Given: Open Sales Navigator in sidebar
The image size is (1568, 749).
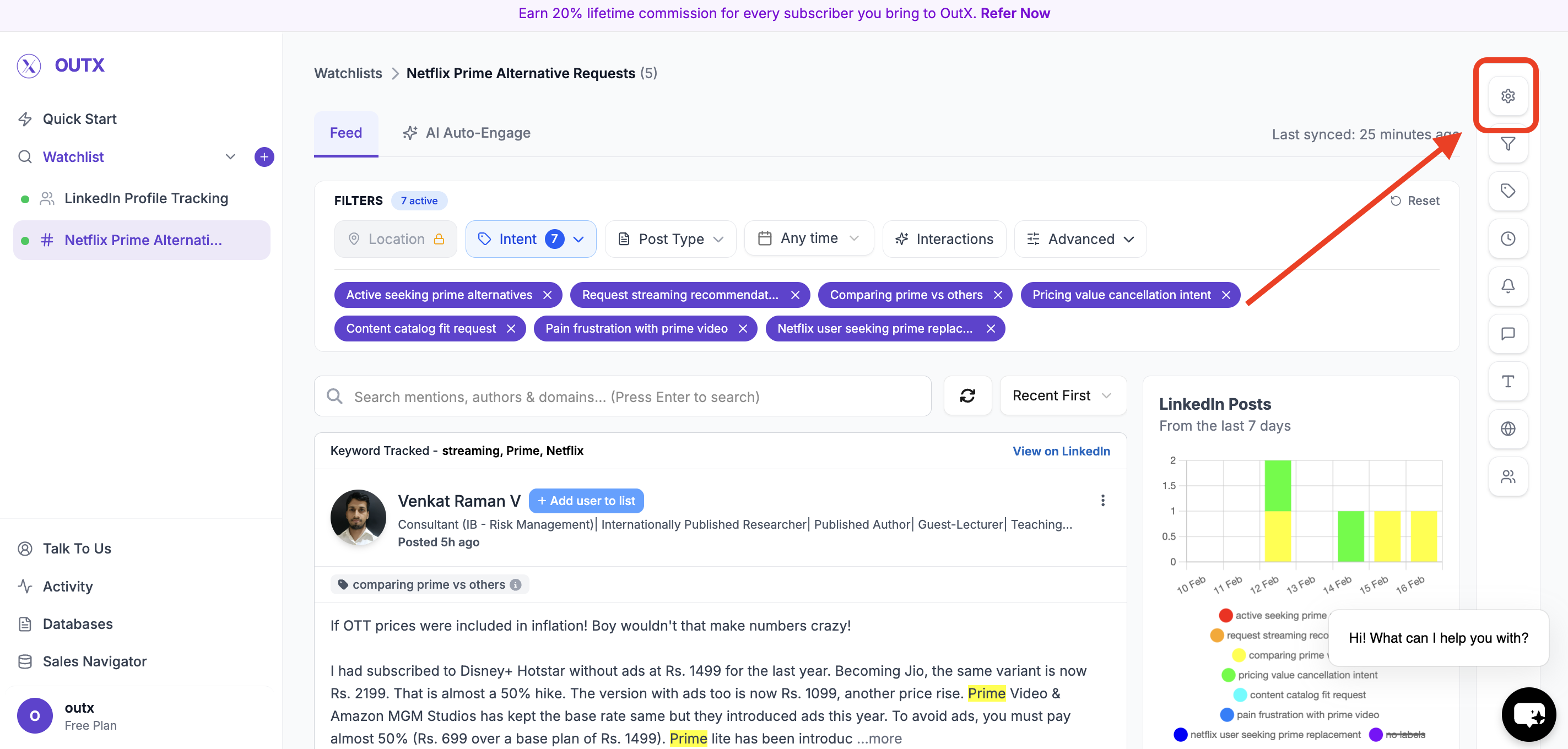Looking at the screenshot, I should tap(94, 661).
